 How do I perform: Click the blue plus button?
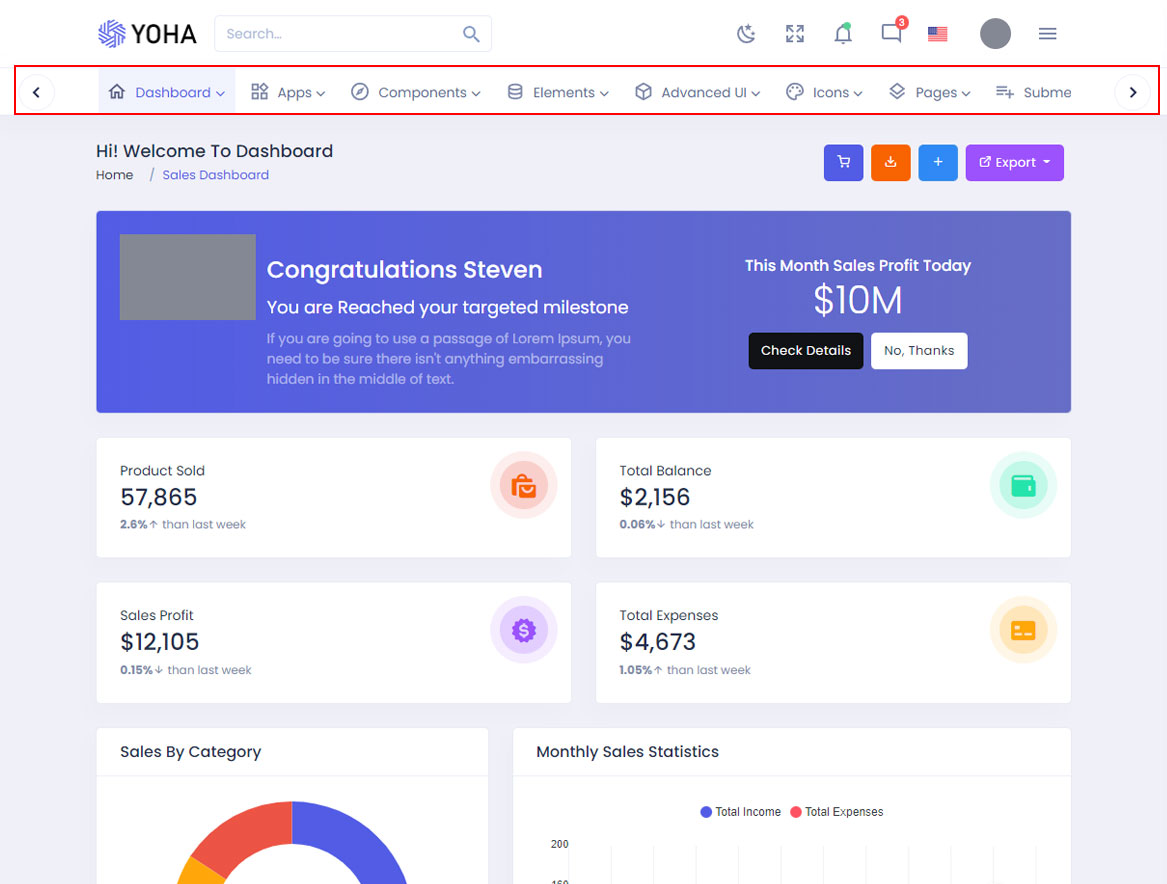937,163
